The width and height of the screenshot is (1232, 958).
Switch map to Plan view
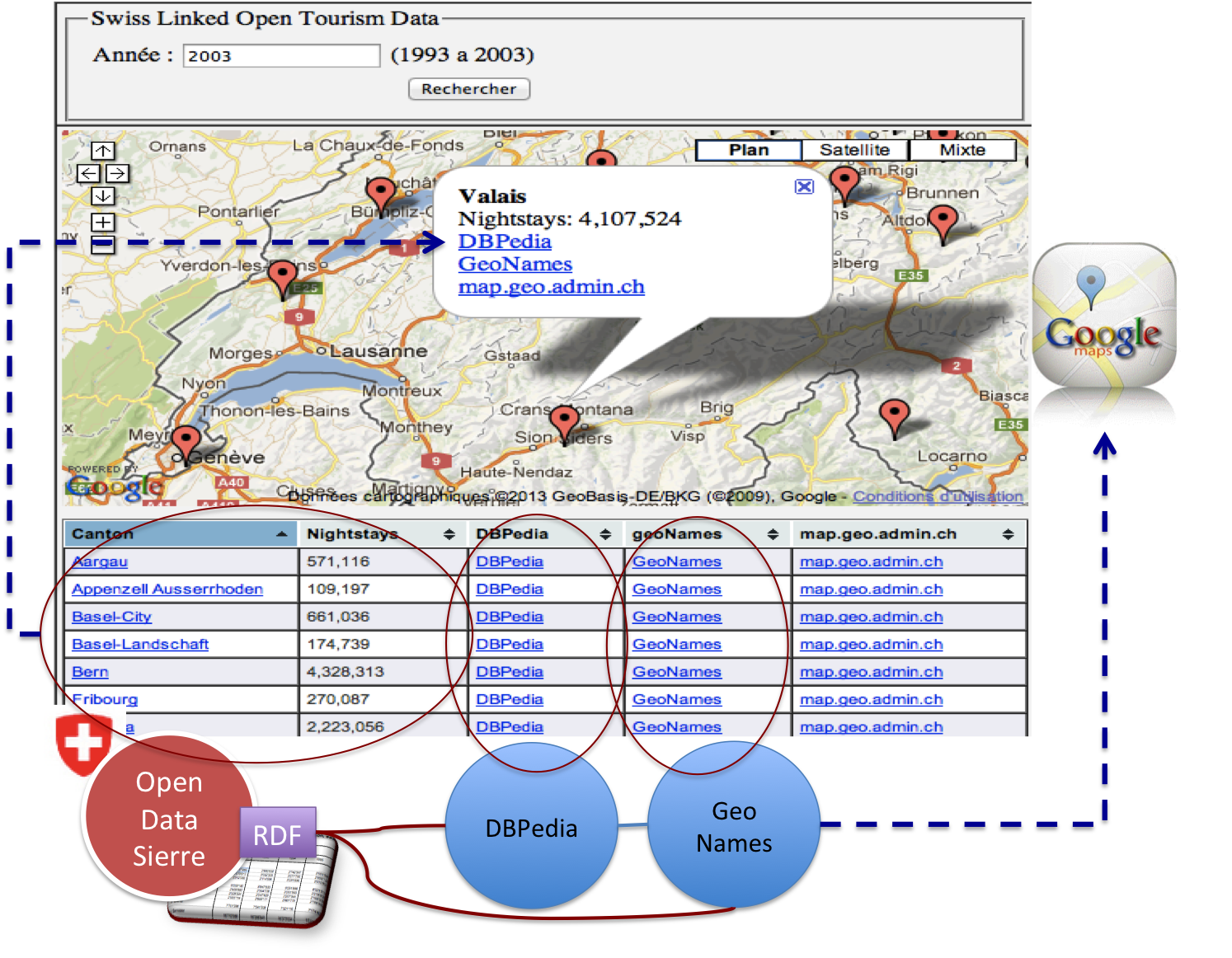[x=749, y=150]
